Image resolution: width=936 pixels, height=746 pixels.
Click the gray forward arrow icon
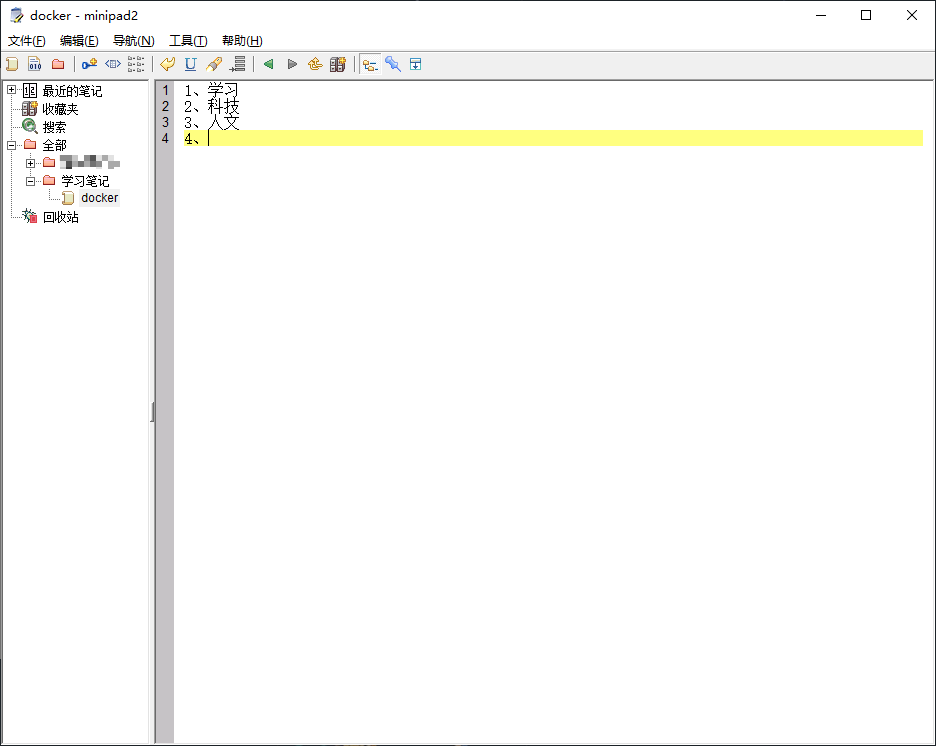pos(292,64)
